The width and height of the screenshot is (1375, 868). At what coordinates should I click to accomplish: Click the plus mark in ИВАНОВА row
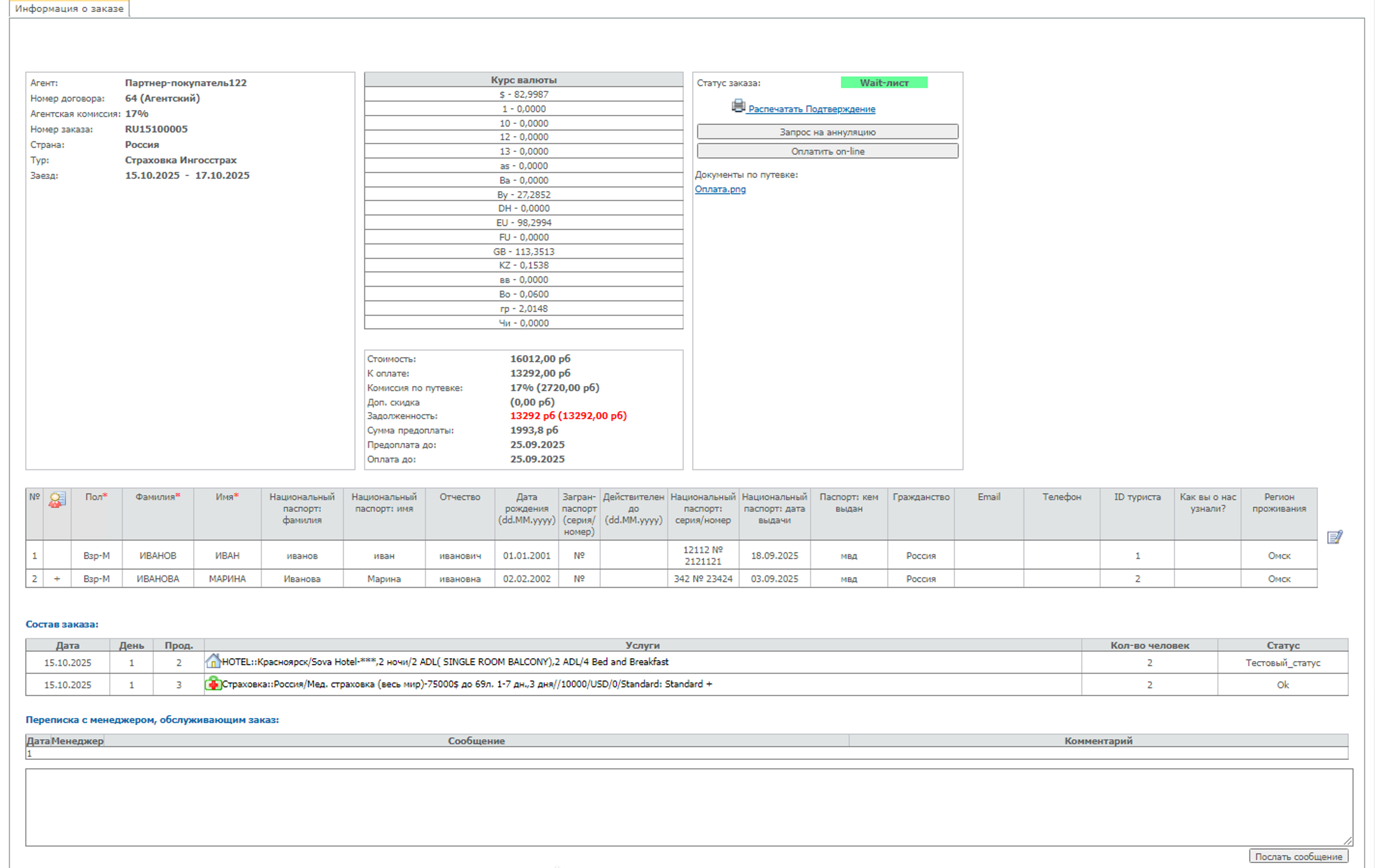[x=56, y=578]
